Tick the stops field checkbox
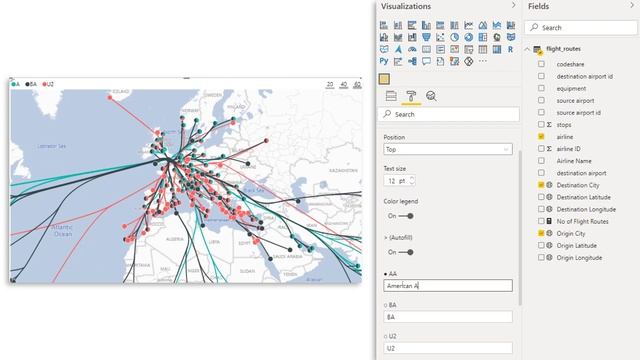 [x=541, y=124]
